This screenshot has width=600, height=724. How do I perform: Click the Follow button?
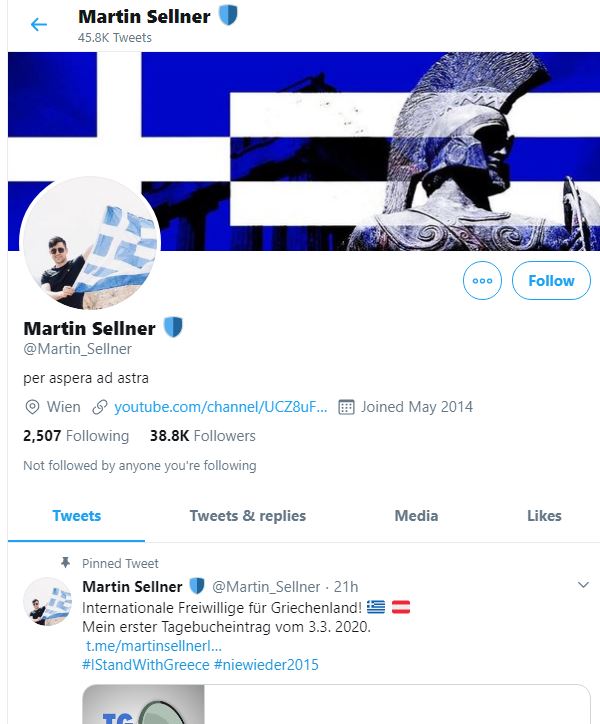[551, 281]
